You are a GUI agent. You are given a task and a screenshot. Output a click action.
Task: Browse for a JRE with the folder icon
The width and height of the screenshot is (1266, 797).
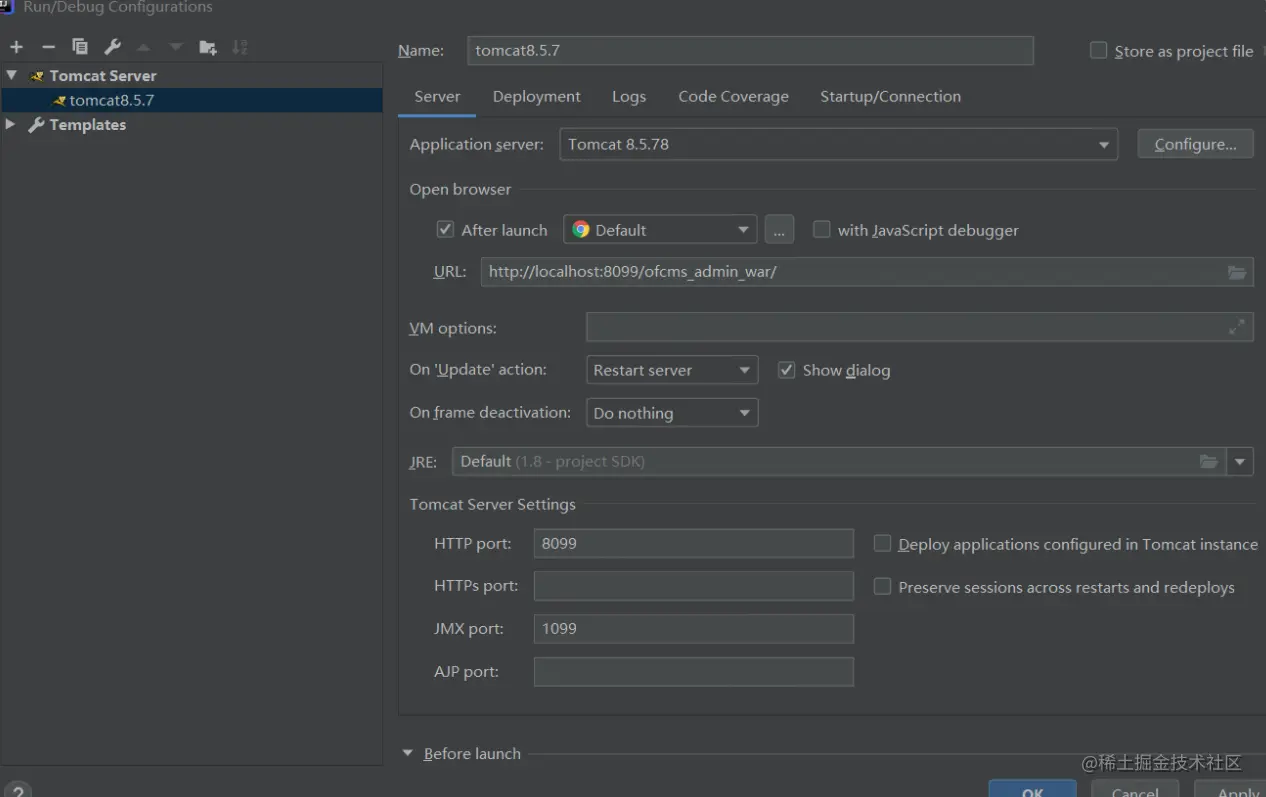tap(1209, 461)
